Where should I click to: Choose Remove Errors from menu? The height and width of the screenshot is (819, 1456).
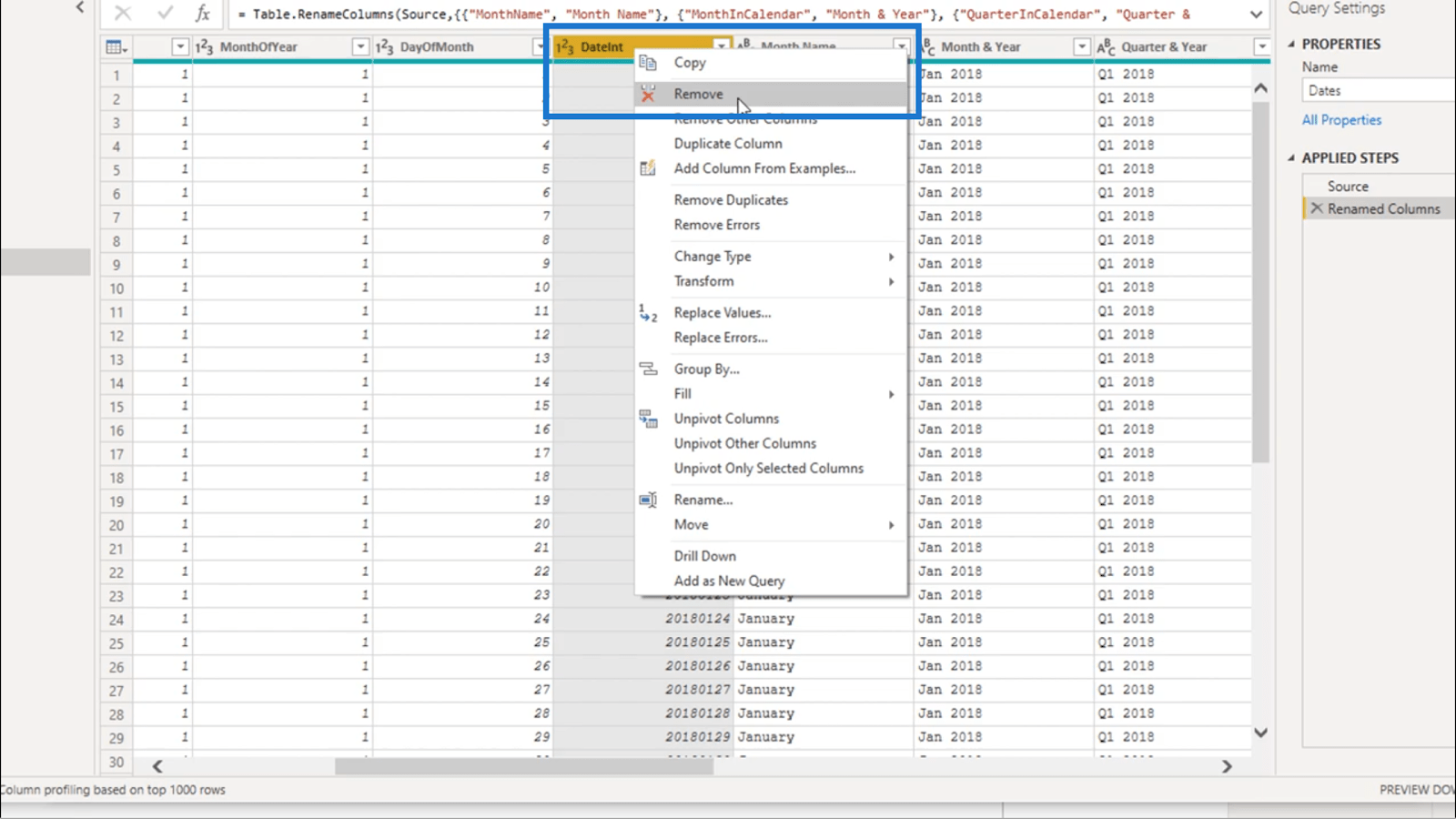point(716,225)
